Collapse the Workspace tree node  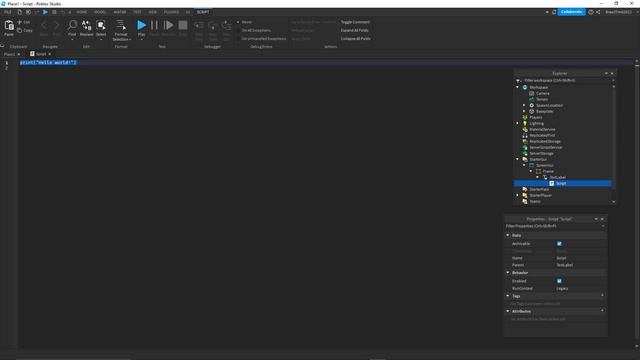(x=518, y=87)
